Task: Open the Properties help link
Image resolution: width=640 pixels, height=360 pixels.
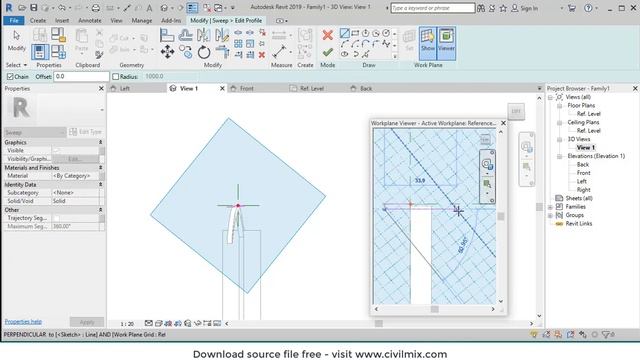Action: (x=23, y=322)
